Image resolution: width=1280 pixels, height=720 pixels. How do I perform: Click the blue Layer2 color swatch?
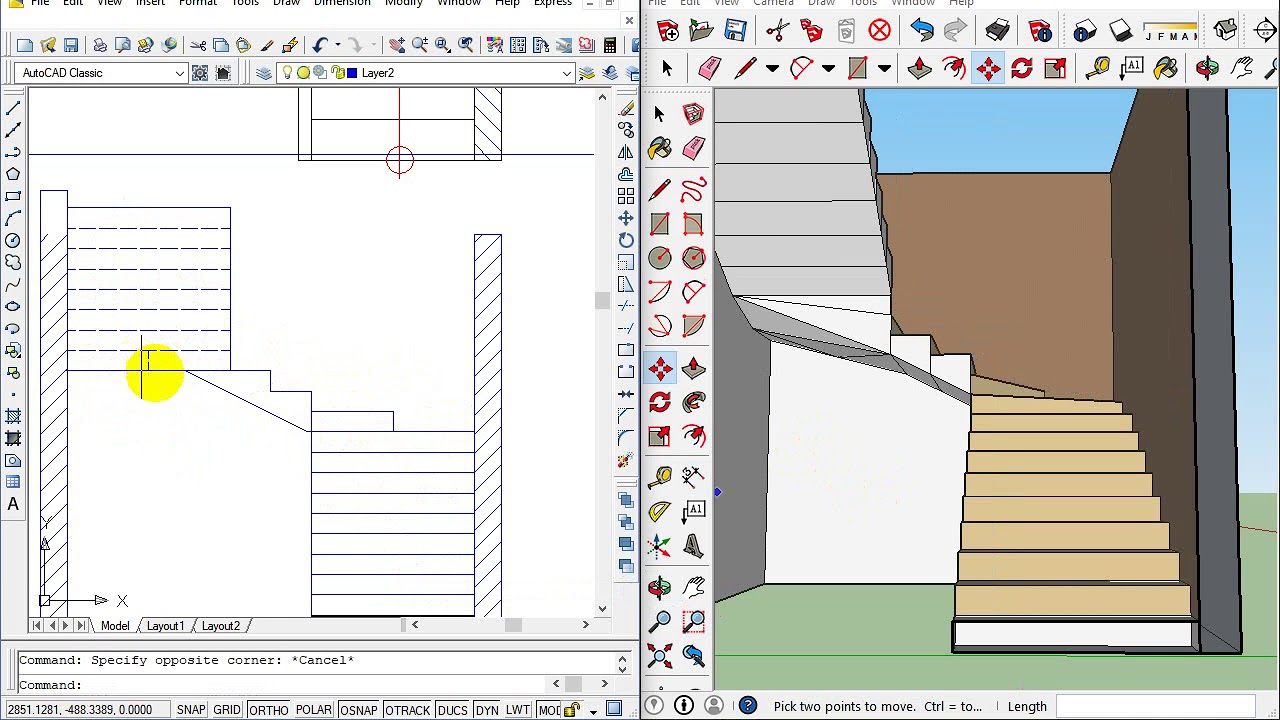pyautogui.click(x=353, y=73)
